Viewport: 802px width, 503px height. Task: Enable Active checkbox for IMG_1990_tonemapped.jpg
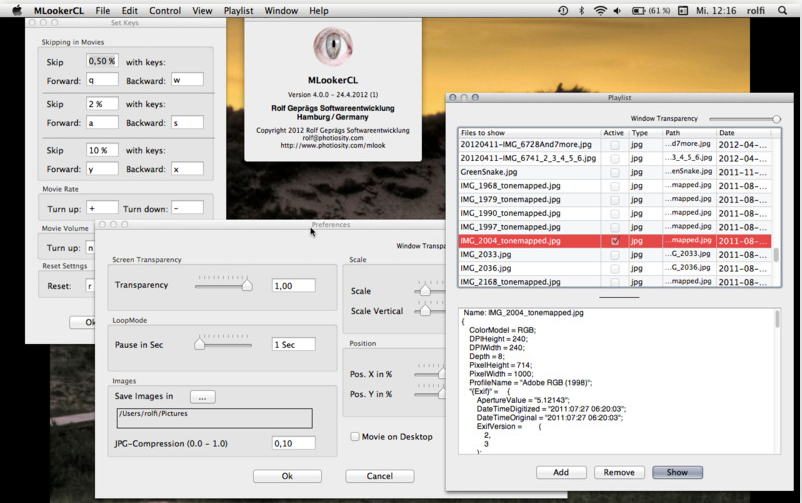(615, 214)
